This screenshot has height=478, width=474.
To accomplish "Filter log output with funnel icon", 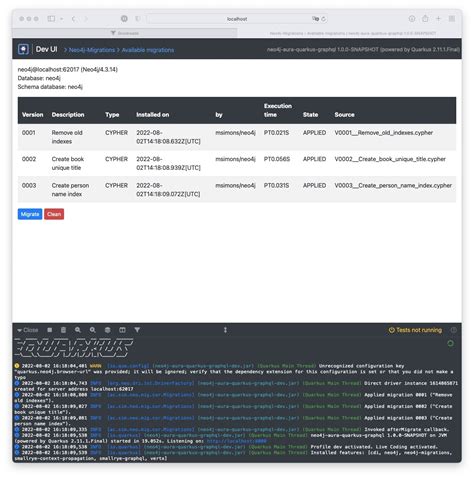I will [137, 330].
